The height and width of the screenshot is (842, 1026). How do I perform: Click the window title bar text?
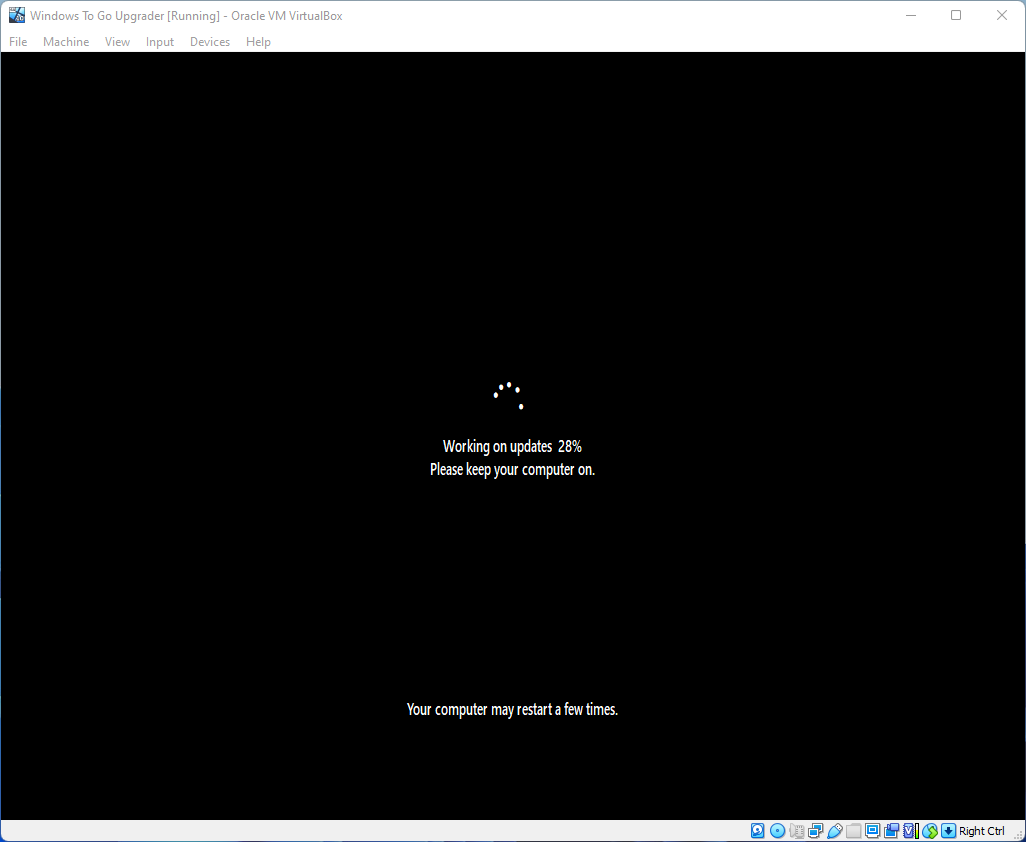(186, 16)
